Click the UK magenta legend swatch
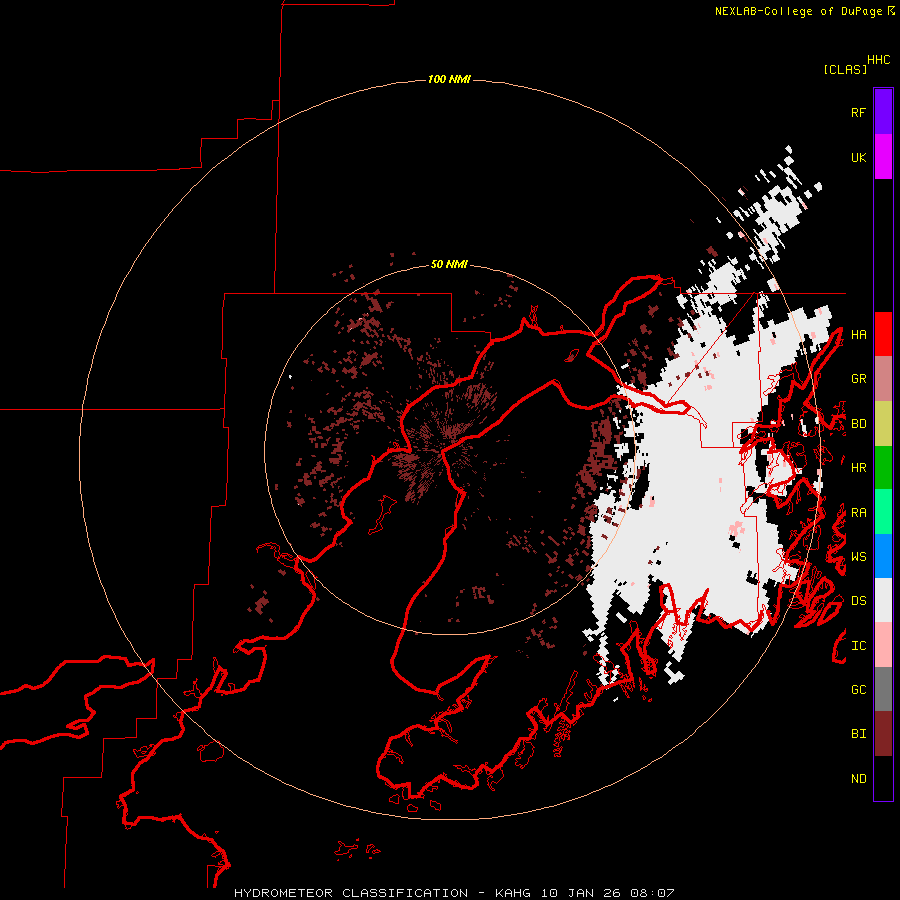 pyautogui.click(x=883, y=157)
